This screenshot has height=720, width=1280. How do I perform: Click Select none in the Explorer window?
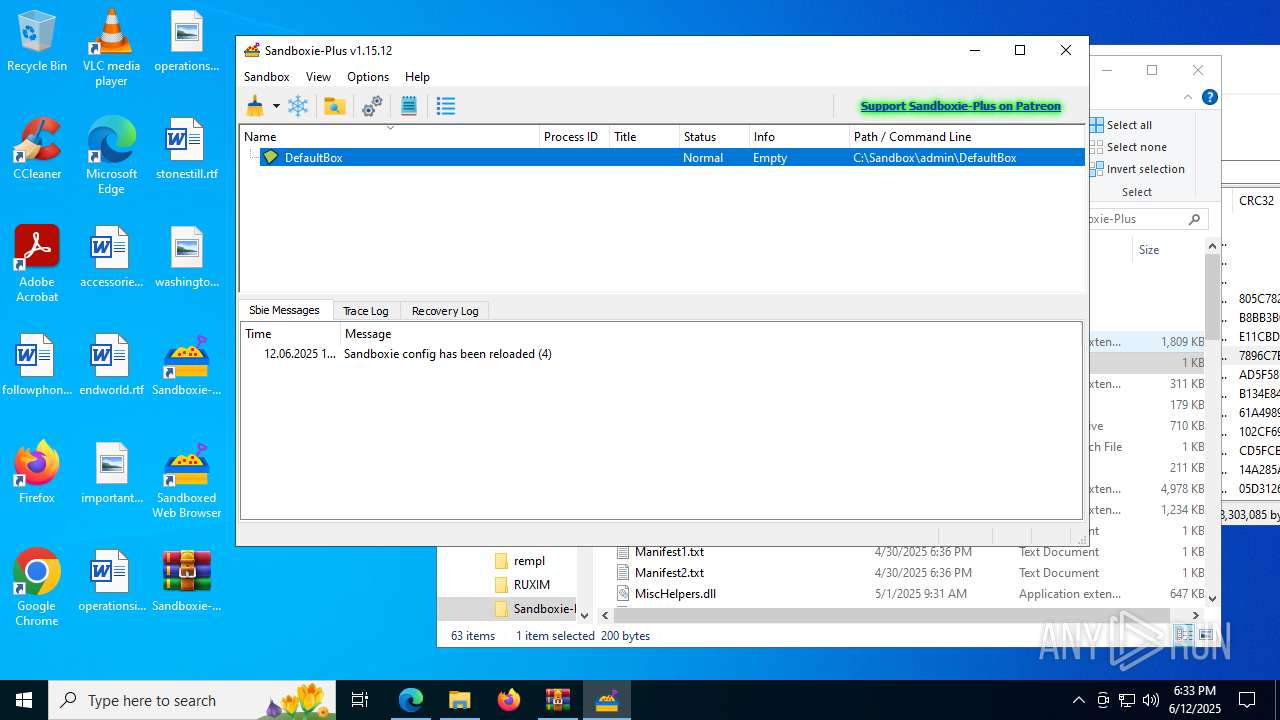1128,147
